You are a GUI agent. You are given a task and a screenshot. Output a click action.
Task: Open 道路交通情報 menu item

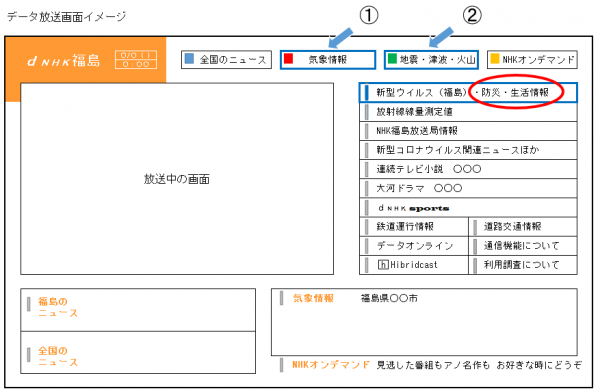(x=523, y=227)
